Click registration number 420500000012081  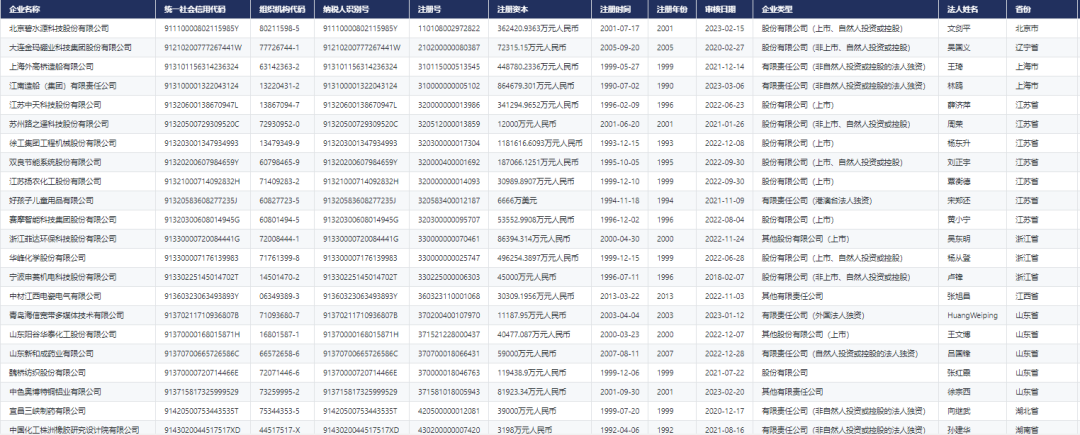(449, 411)
